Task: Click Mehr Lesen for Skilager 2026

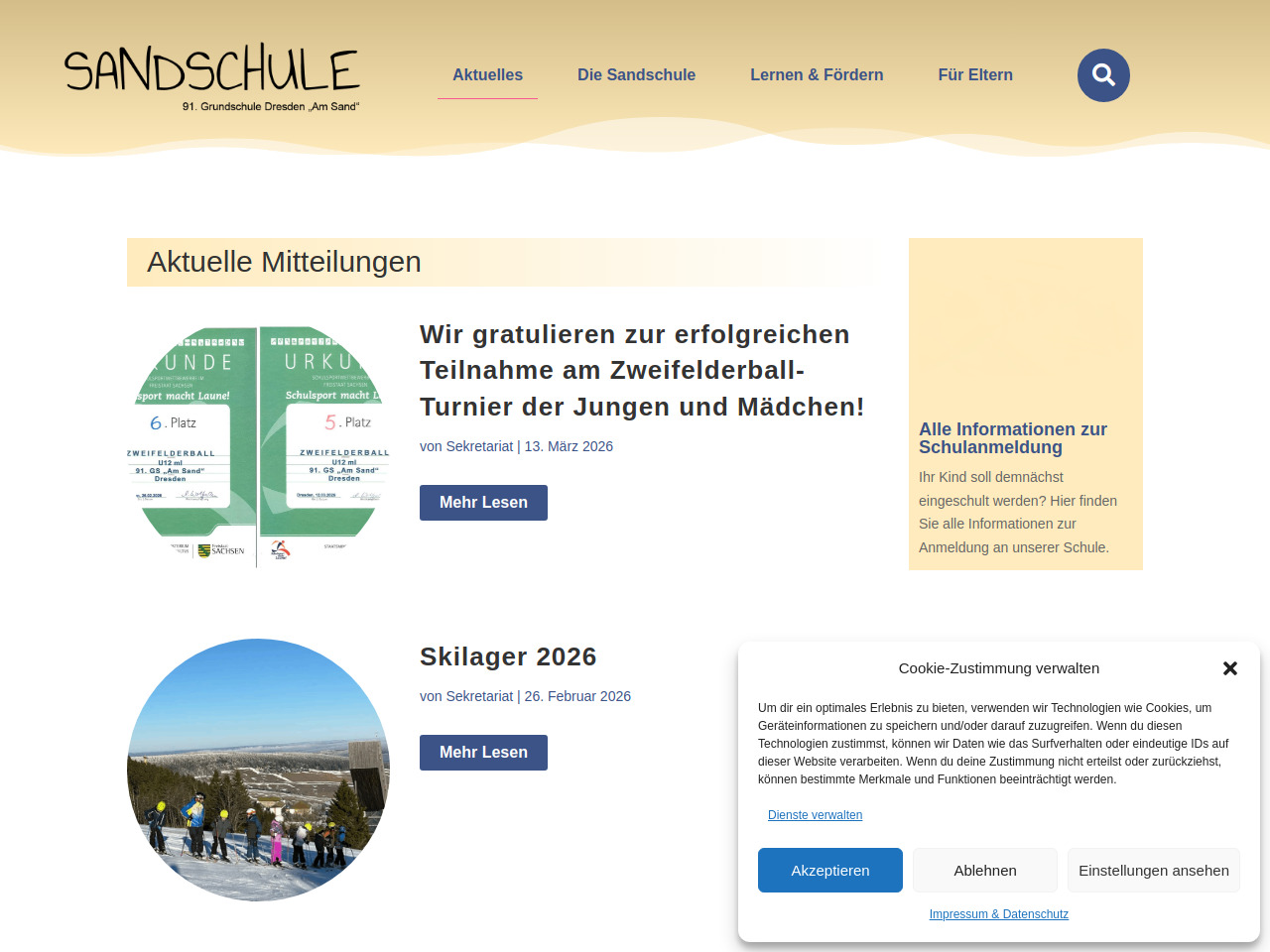Action: (483, 753)
